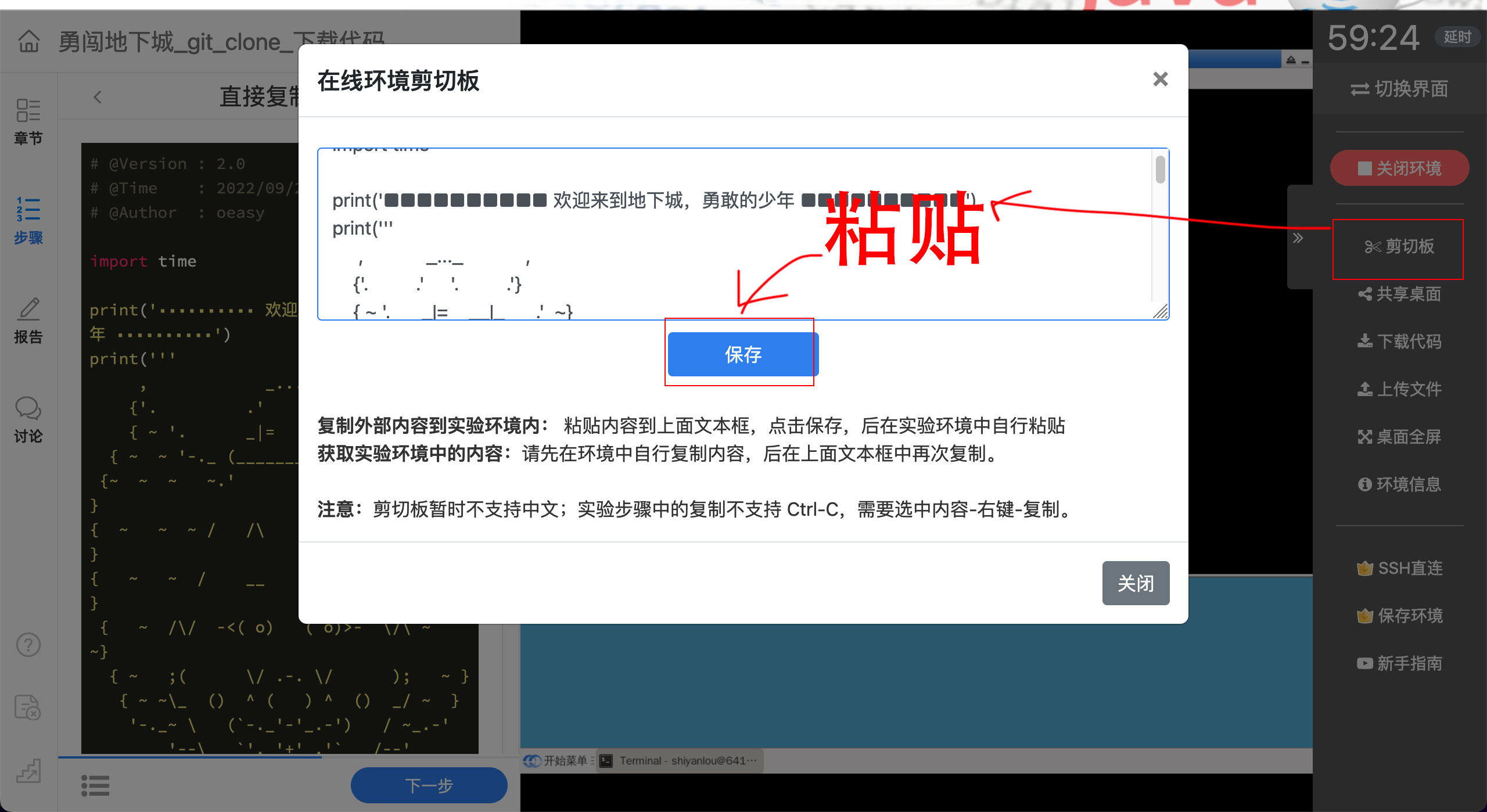The width and height of the screenshot is (1487, 812).
Task: Click the document-with-x icon in the left sidebar
Action: 28,707
